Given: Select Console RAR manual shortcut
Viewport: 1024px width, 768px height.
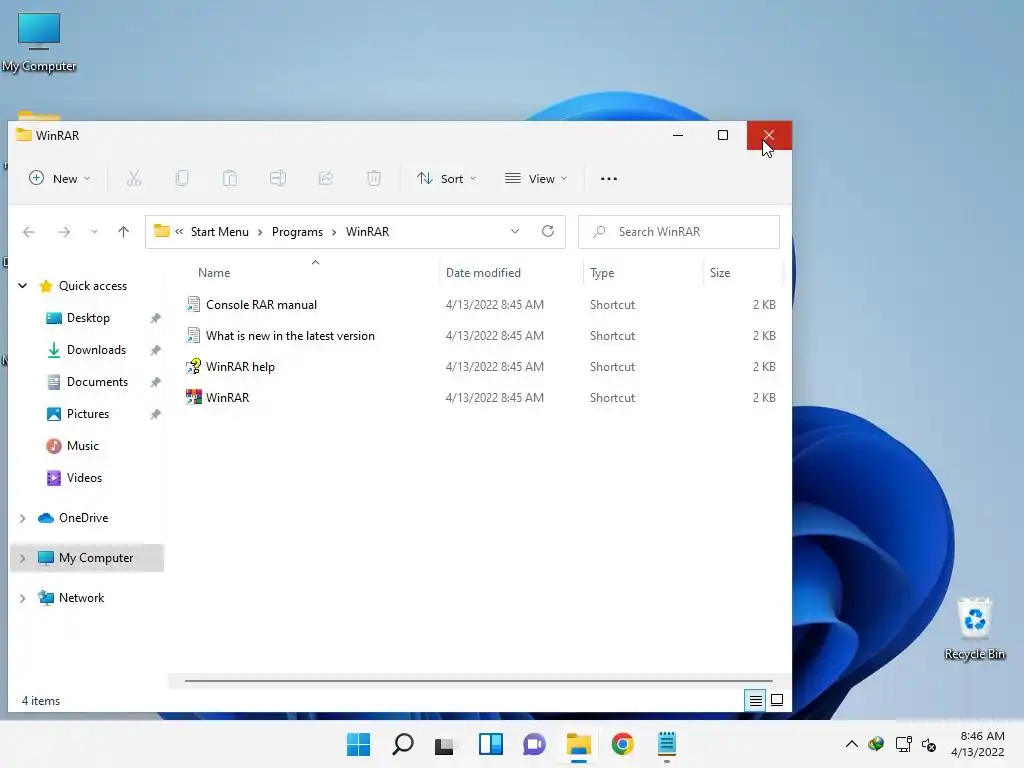Looking at the screenshot, I should pyautogui.click(x=261, y=305).
